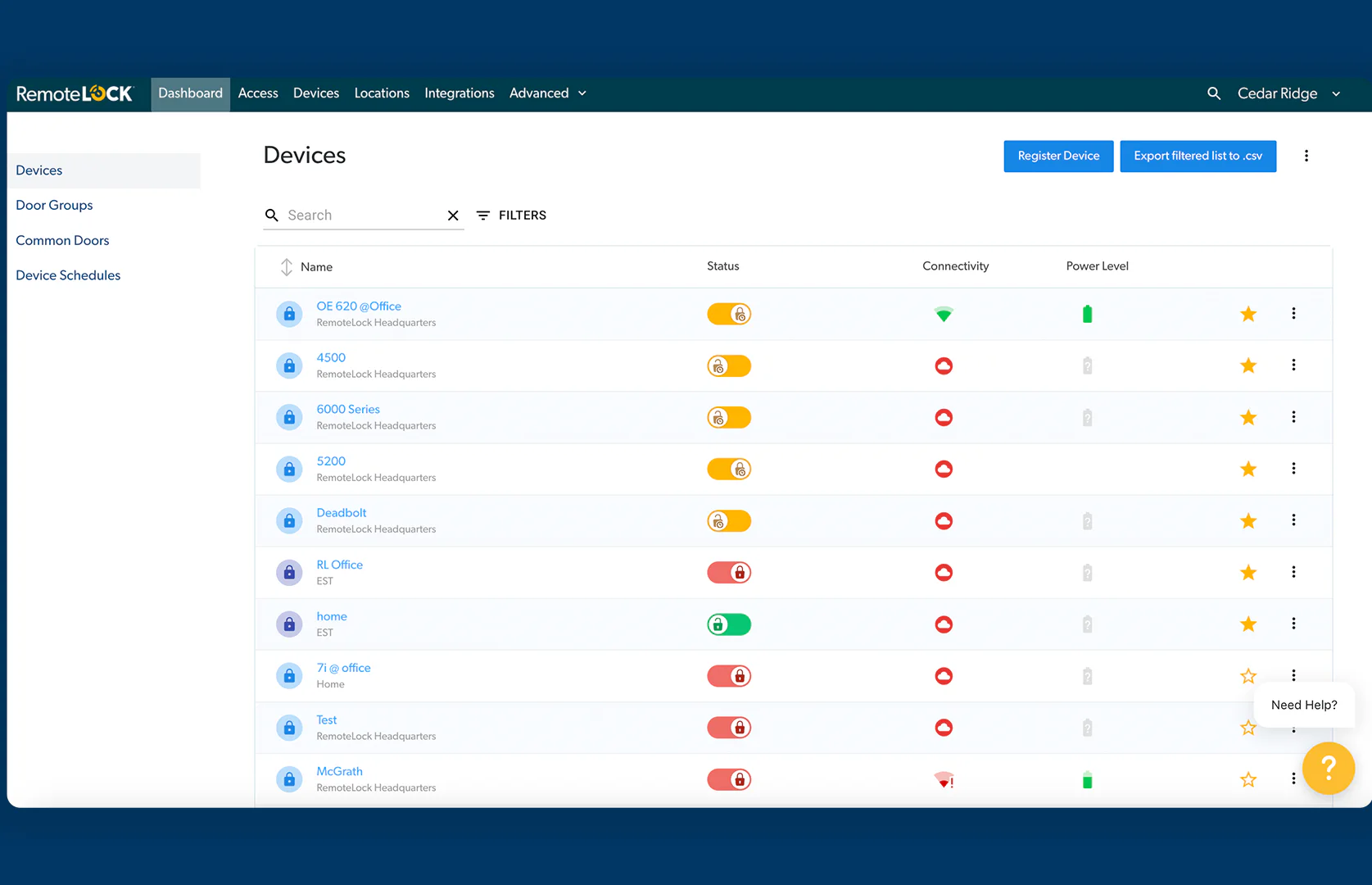1372x885 pixels.
Task: Expand the Advanced menu dropdown
Action: point(547,93)
